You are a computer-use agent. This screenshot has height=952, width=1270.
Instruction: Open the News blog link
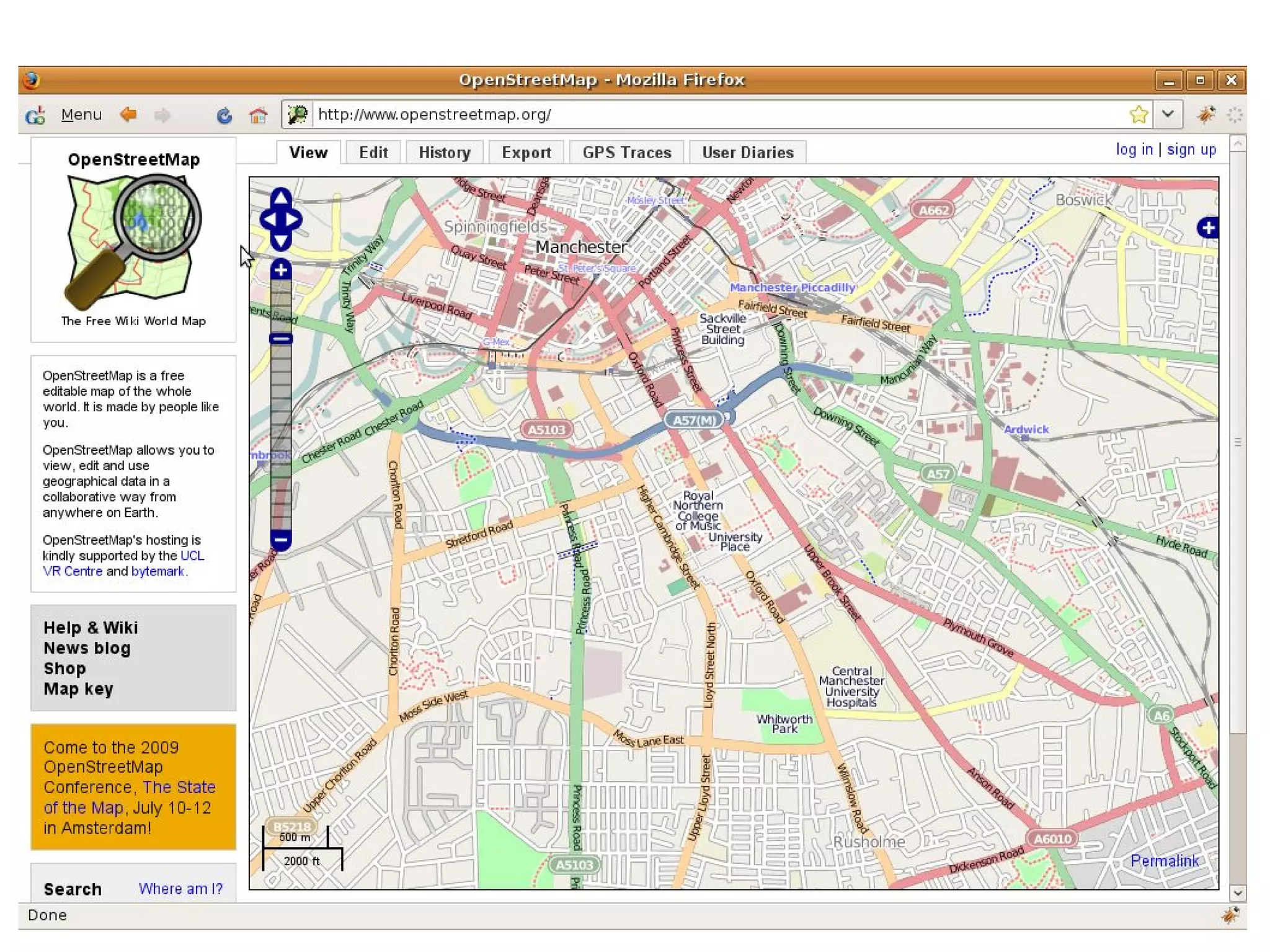pyautogui.click(x=87, y=648)
